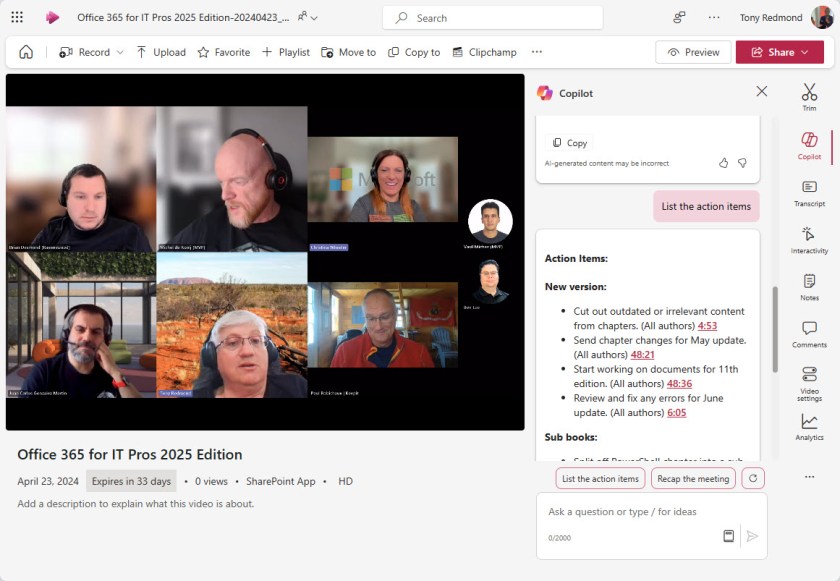Viewport: 840px width, 581px height.
Task: Copy the Copilot response
Action: [569, 143]
